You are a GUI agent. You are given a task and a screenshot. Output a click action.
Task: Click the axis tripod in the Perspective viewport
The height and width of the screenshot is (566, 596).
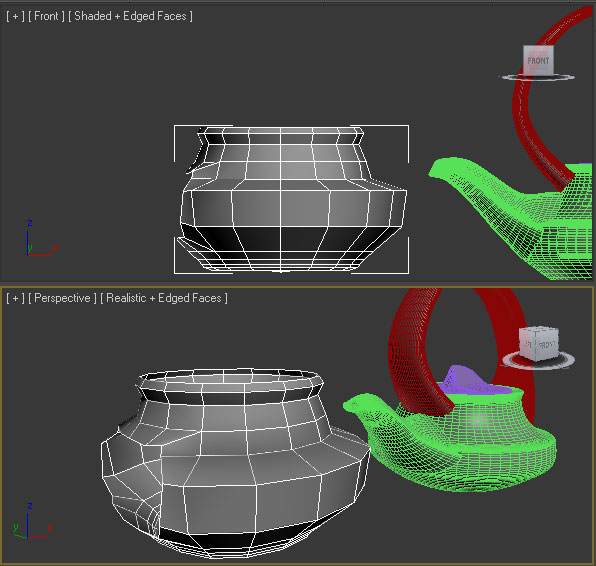click(32, 522)
